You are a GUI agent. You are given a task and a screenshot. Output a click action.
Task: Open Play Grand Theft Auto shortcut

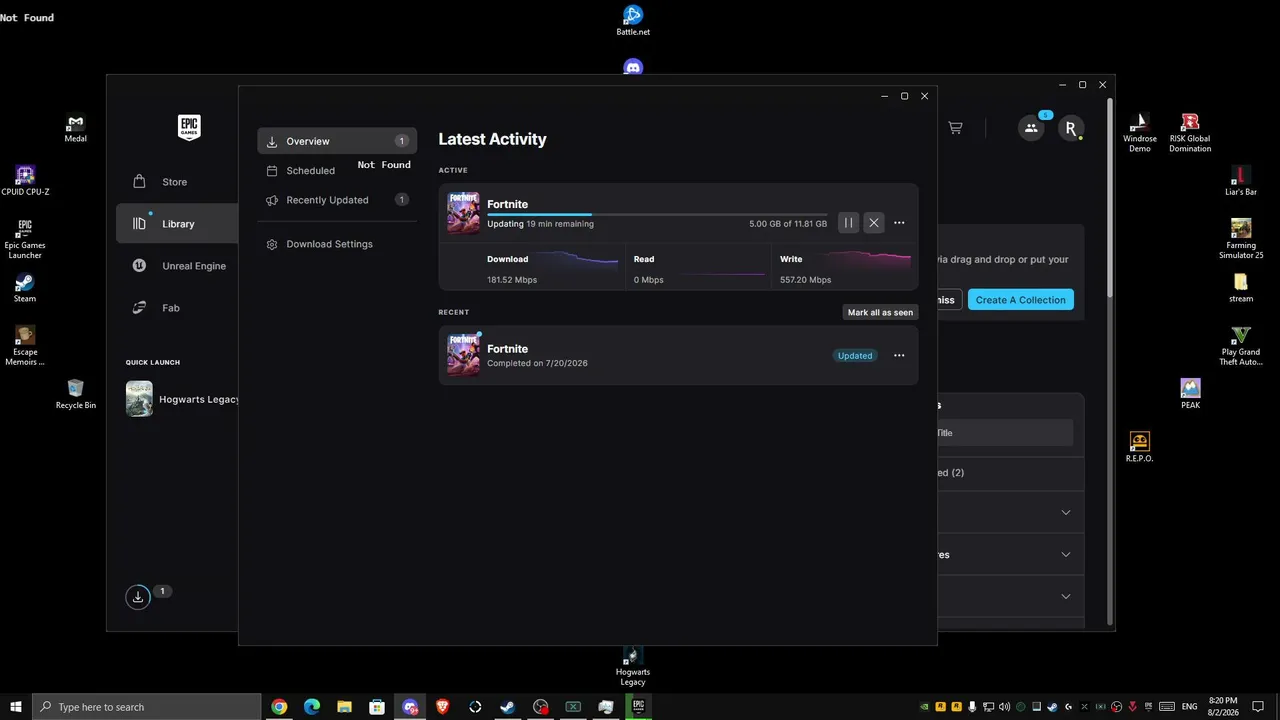(x=1241, y=346)
